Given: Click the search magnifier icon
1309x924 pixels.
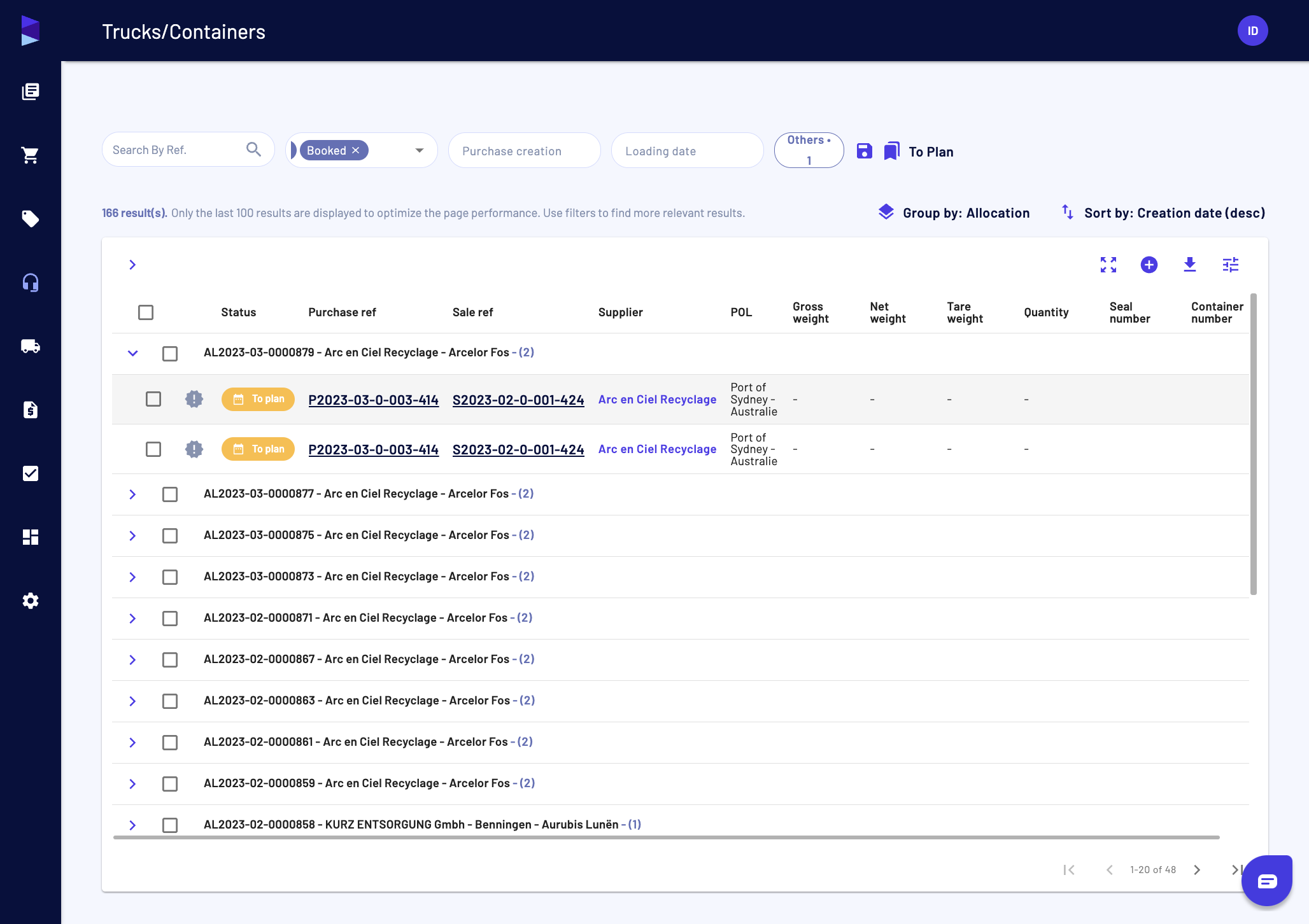Looking at the screenshot, I should 253,150.
